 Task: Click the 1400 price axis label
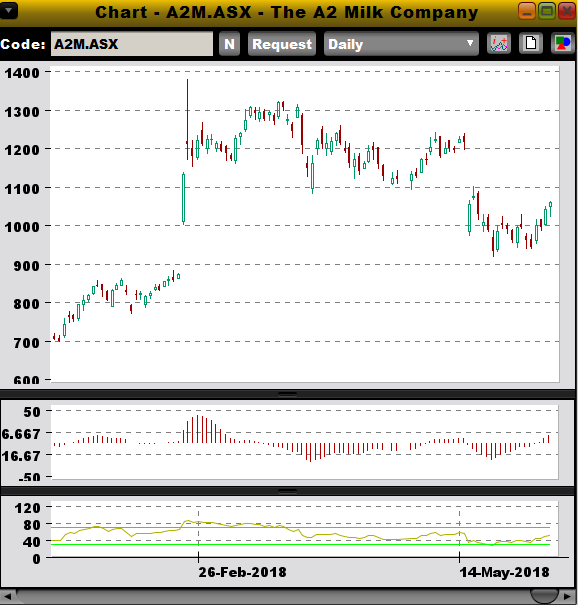[22, 73]
